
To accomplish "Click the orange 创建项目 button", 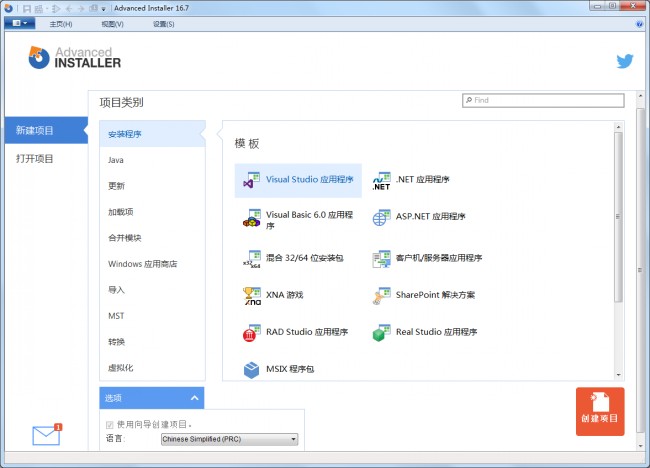I will click(600, 411).
